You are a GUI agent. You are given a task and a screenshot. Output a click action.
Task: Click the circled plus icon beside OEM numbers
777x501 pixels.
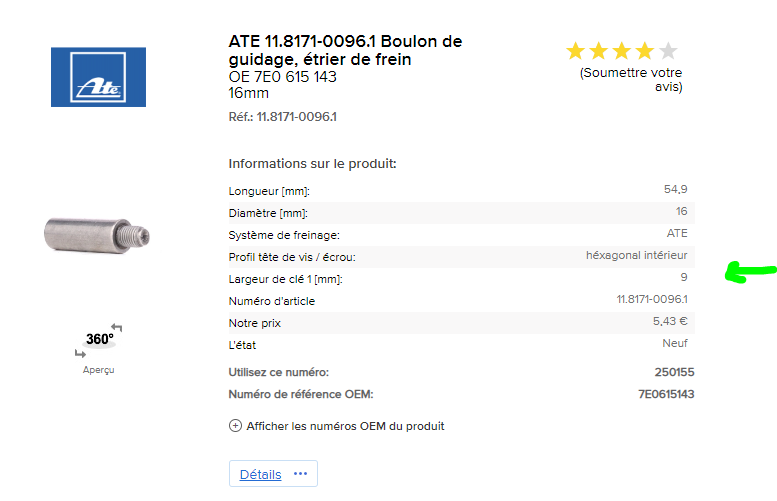pyautogui.click(x=236, y=425)
